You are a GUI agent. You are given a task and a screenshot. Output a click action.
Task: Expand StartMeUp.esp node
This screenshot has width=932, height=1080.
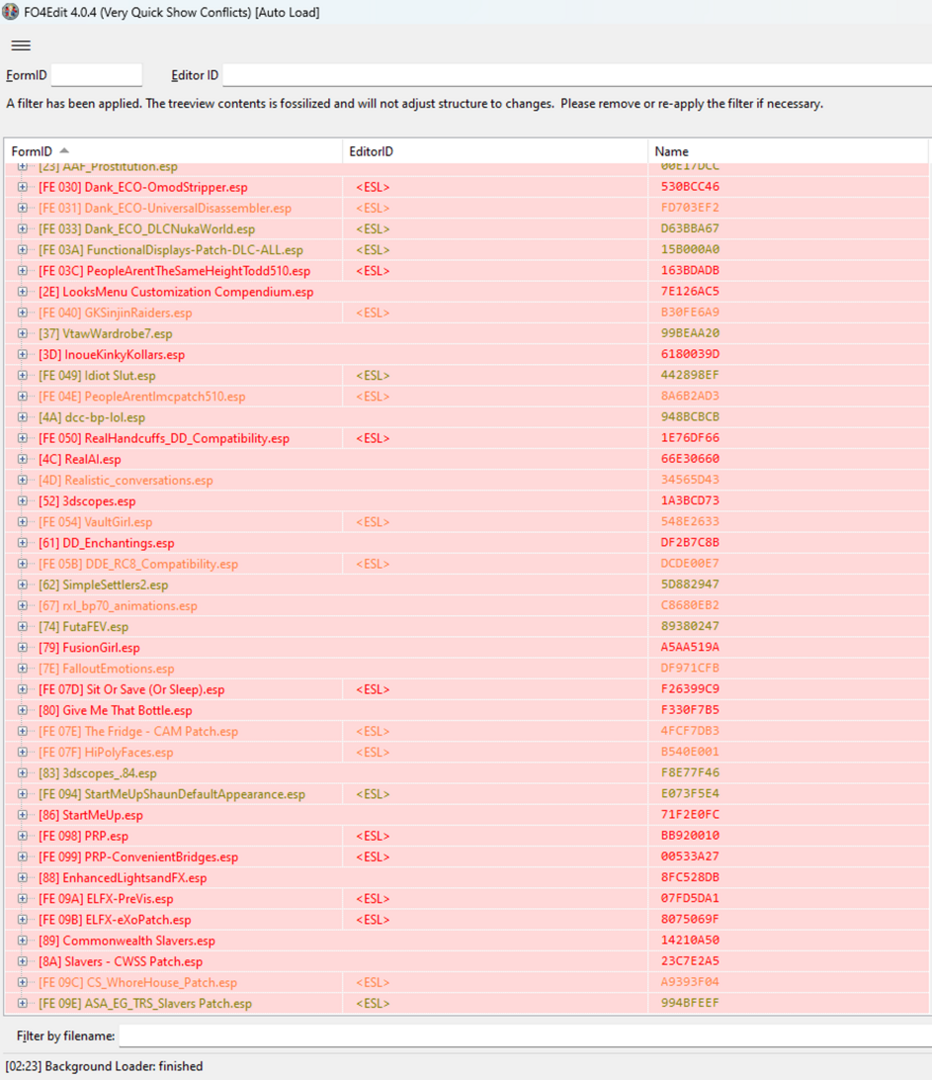23,815
